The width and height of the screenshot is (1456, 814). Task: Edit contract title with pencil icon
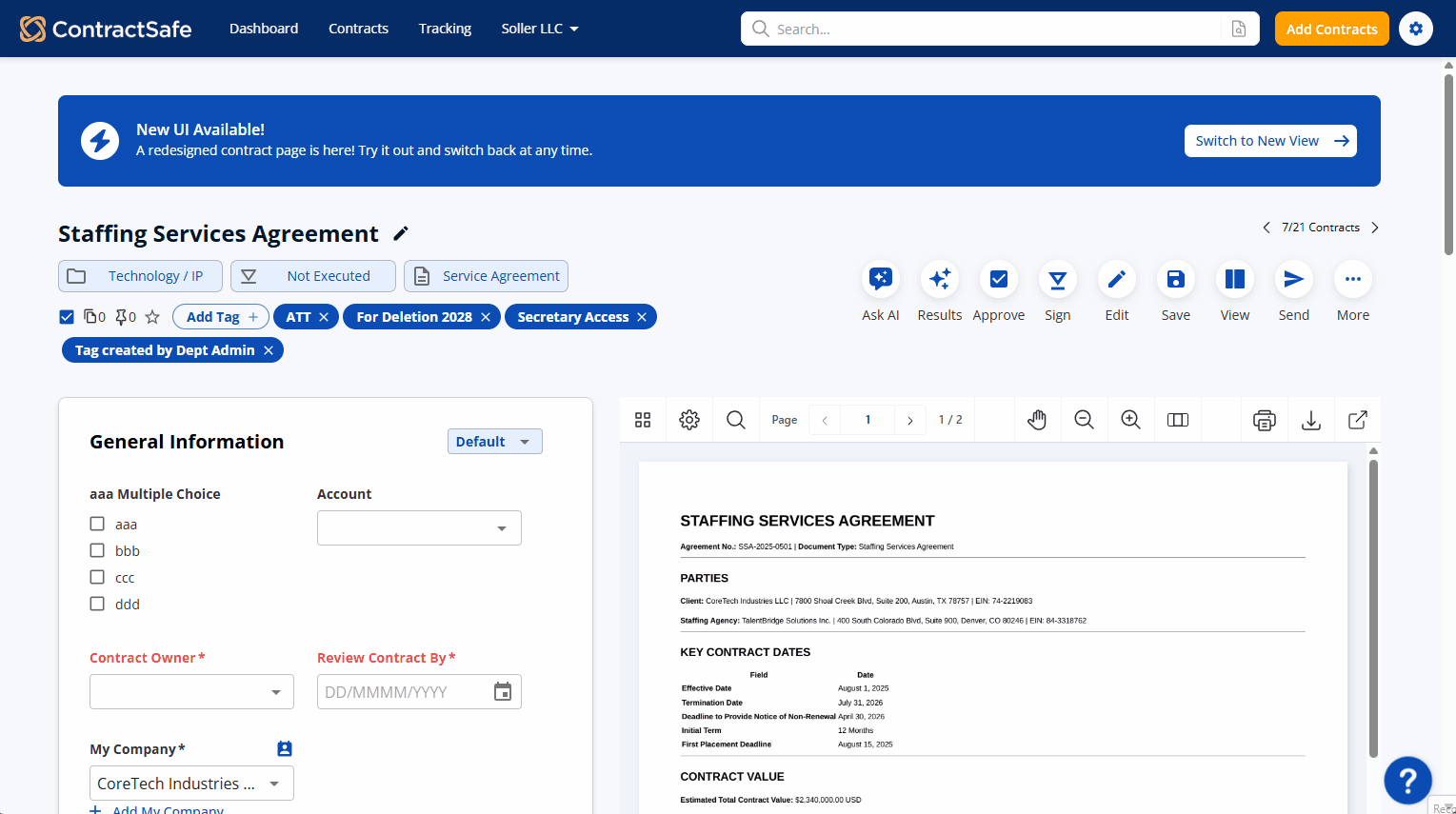click(x=401, y=233)
